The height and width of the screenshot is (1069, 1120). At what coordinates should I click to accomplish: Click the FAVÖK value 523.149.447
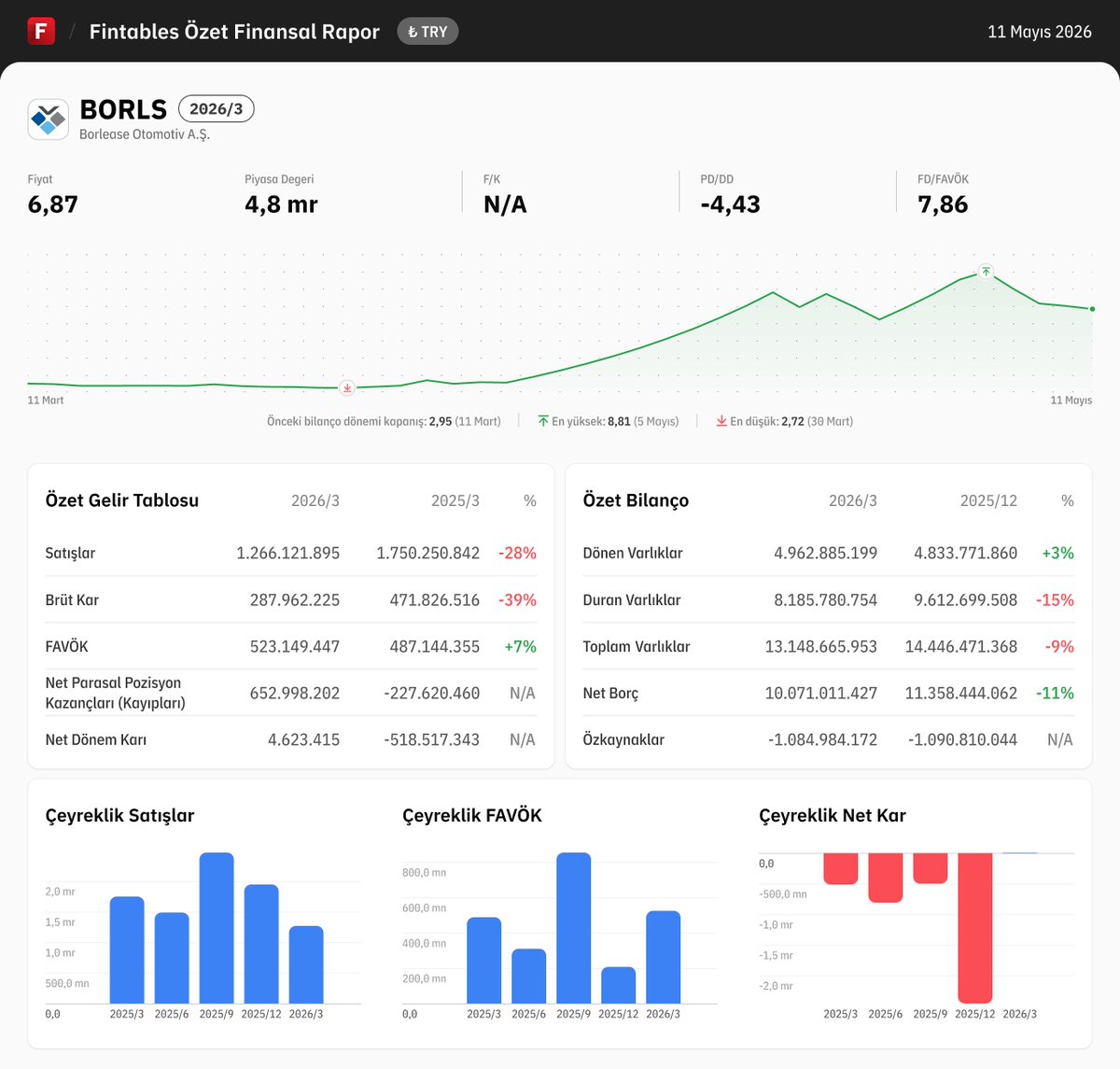point(295,646)
